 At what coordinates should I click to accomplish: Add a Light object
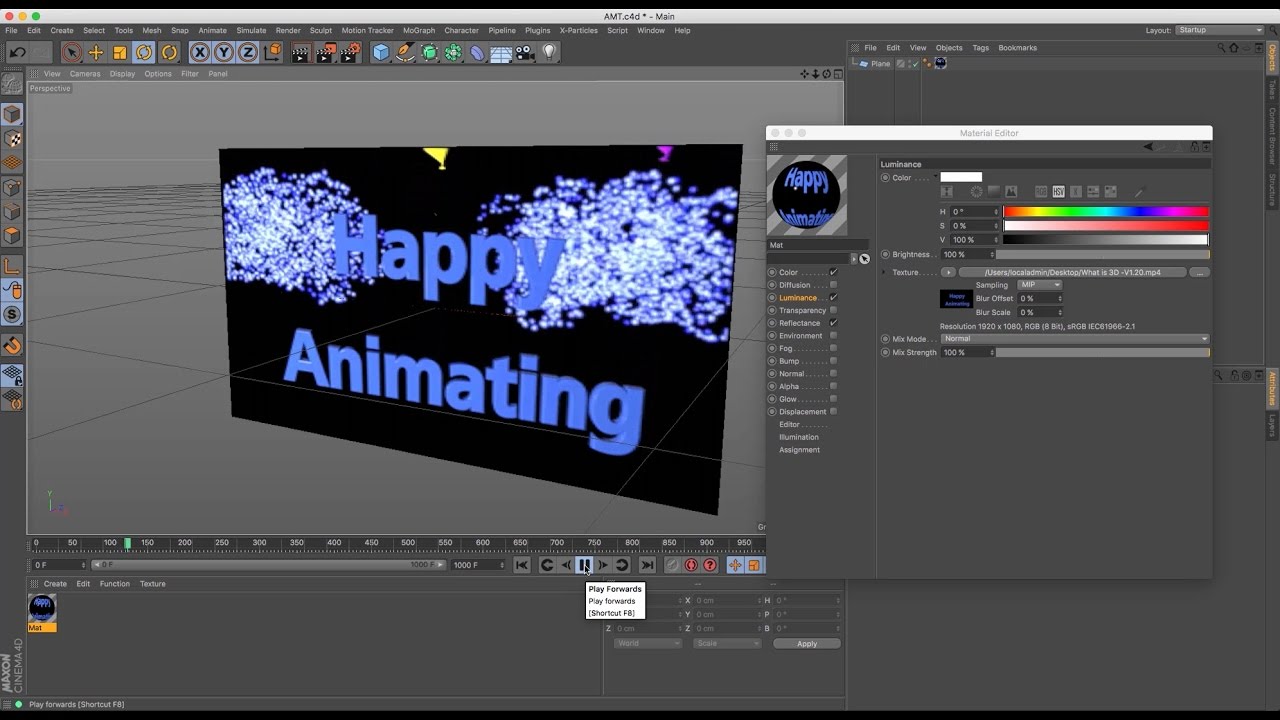tap(549, 52)
